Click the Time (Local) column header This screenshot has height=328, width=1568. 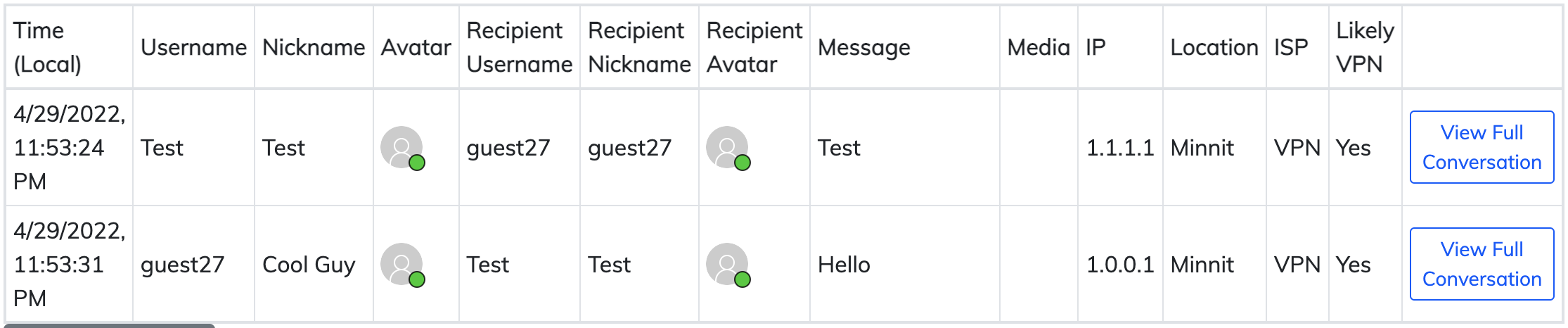coord(48,47)
